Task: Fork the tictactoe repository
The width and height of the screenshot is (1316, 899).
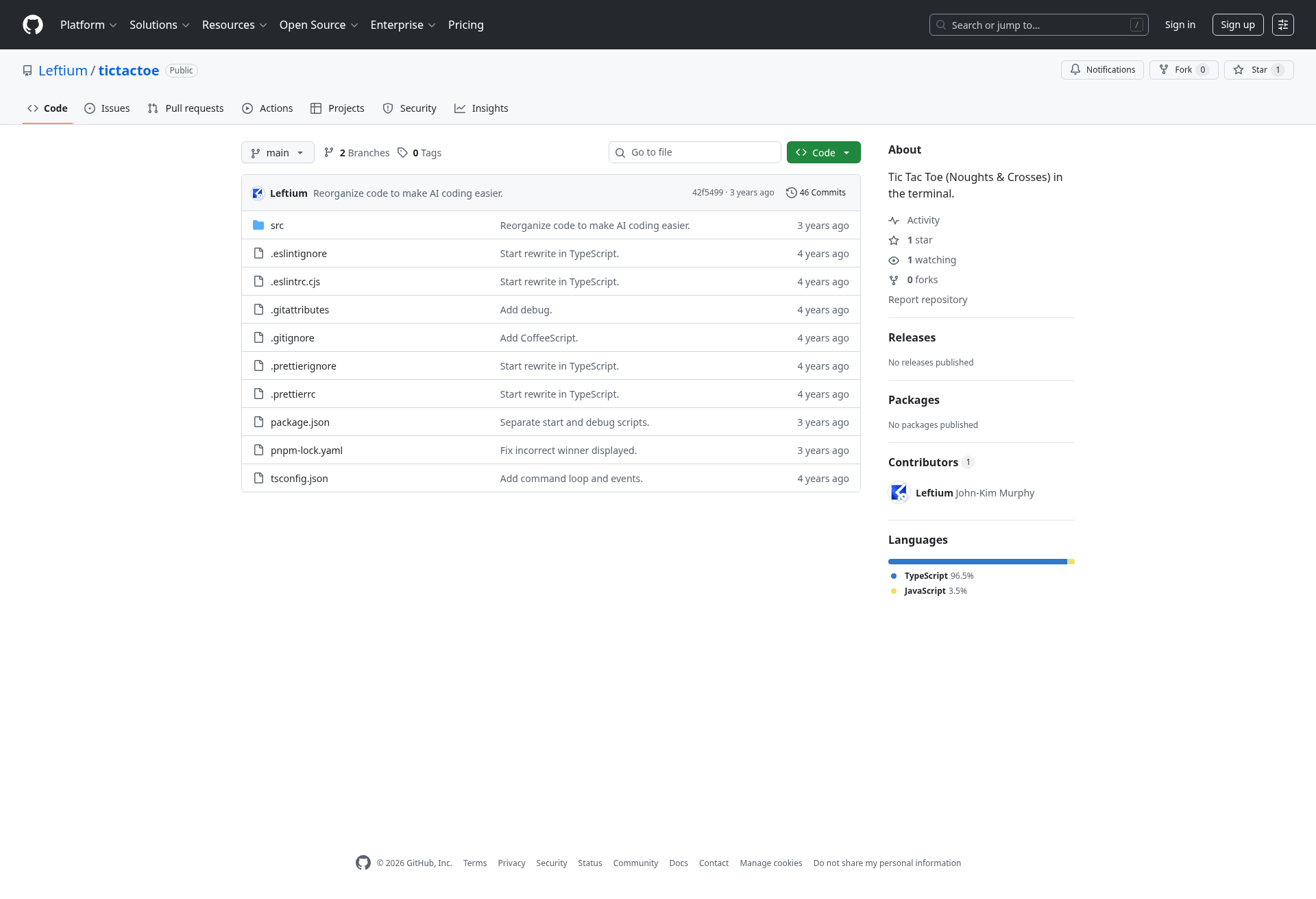Action: (x=1184, y=70)
